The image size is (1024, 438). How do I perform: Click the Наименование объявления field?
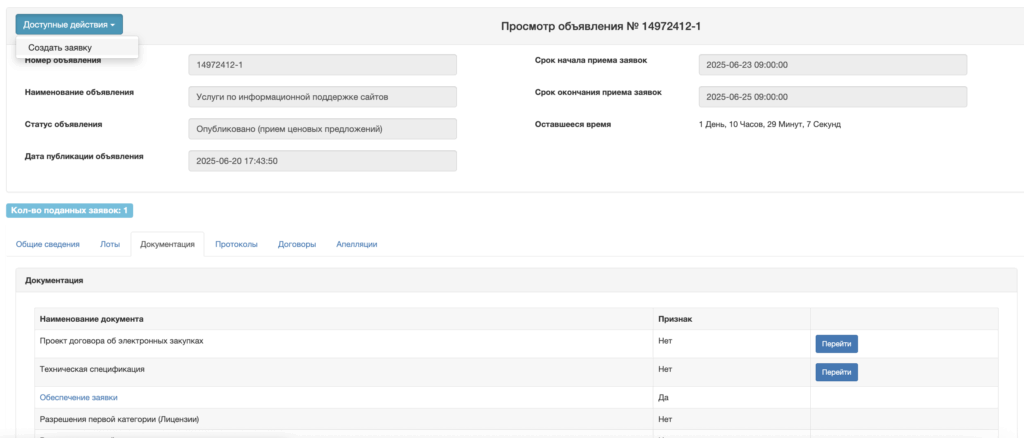pyautogui.click(x=322, y=97)
